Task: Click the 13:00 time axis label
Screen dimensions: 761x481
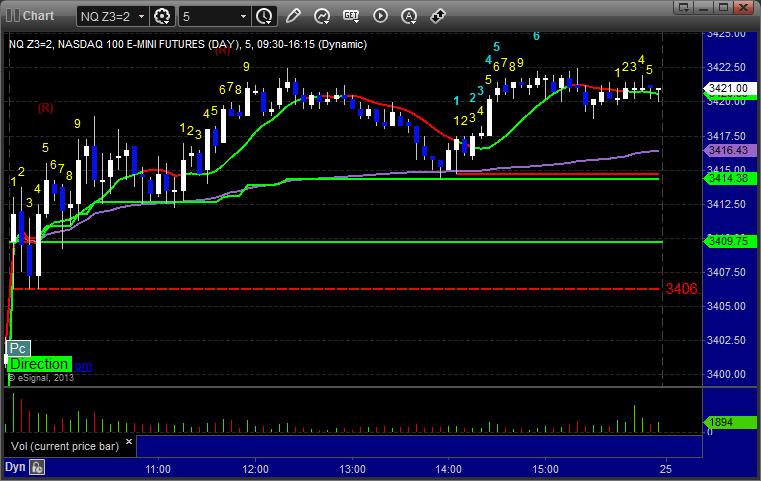Action: pos(352,469)
